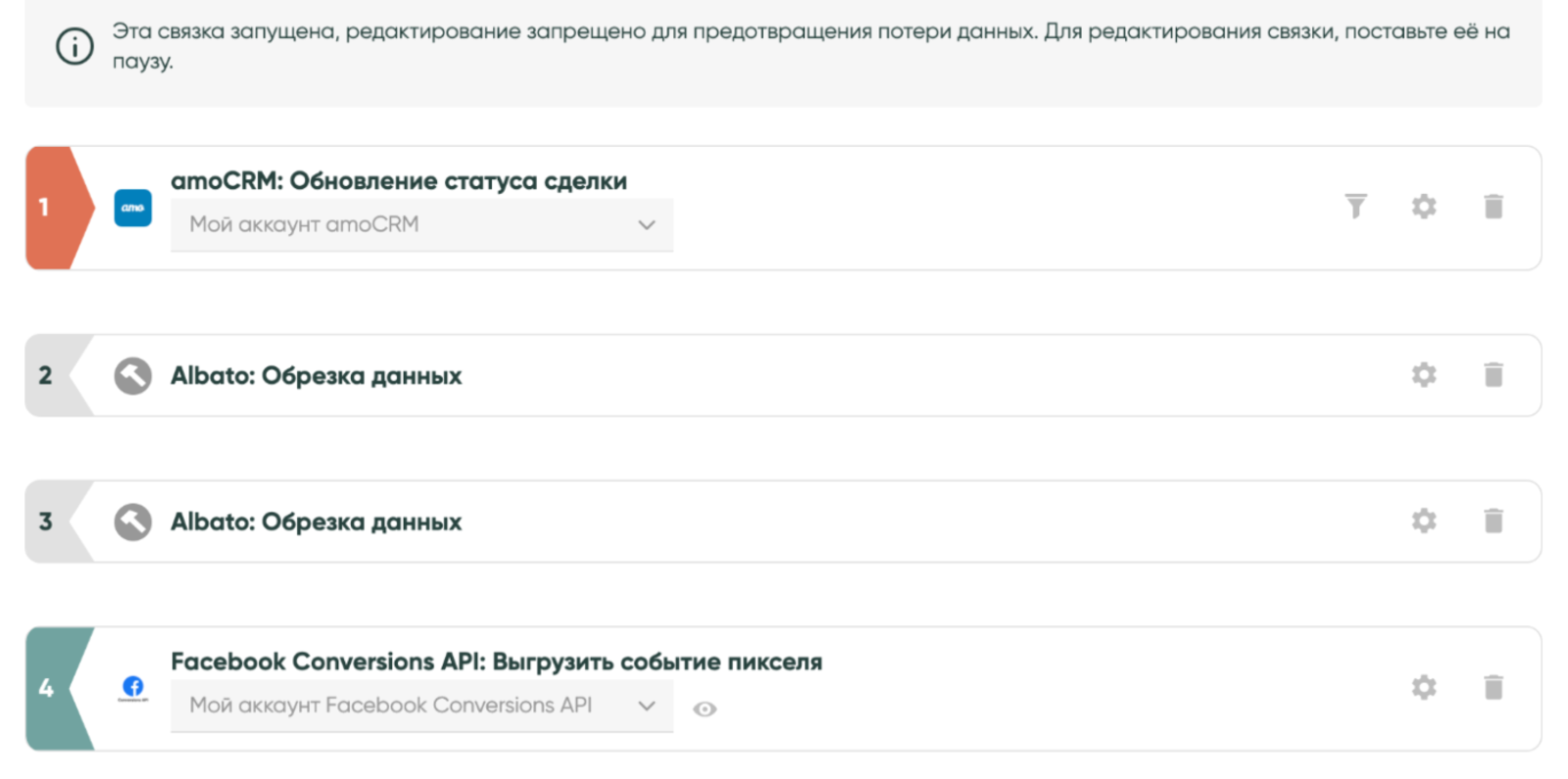Open settings gear for step 3
Screen dimensions: 1568x779
pyautogui.click(x=1423, y=520)
